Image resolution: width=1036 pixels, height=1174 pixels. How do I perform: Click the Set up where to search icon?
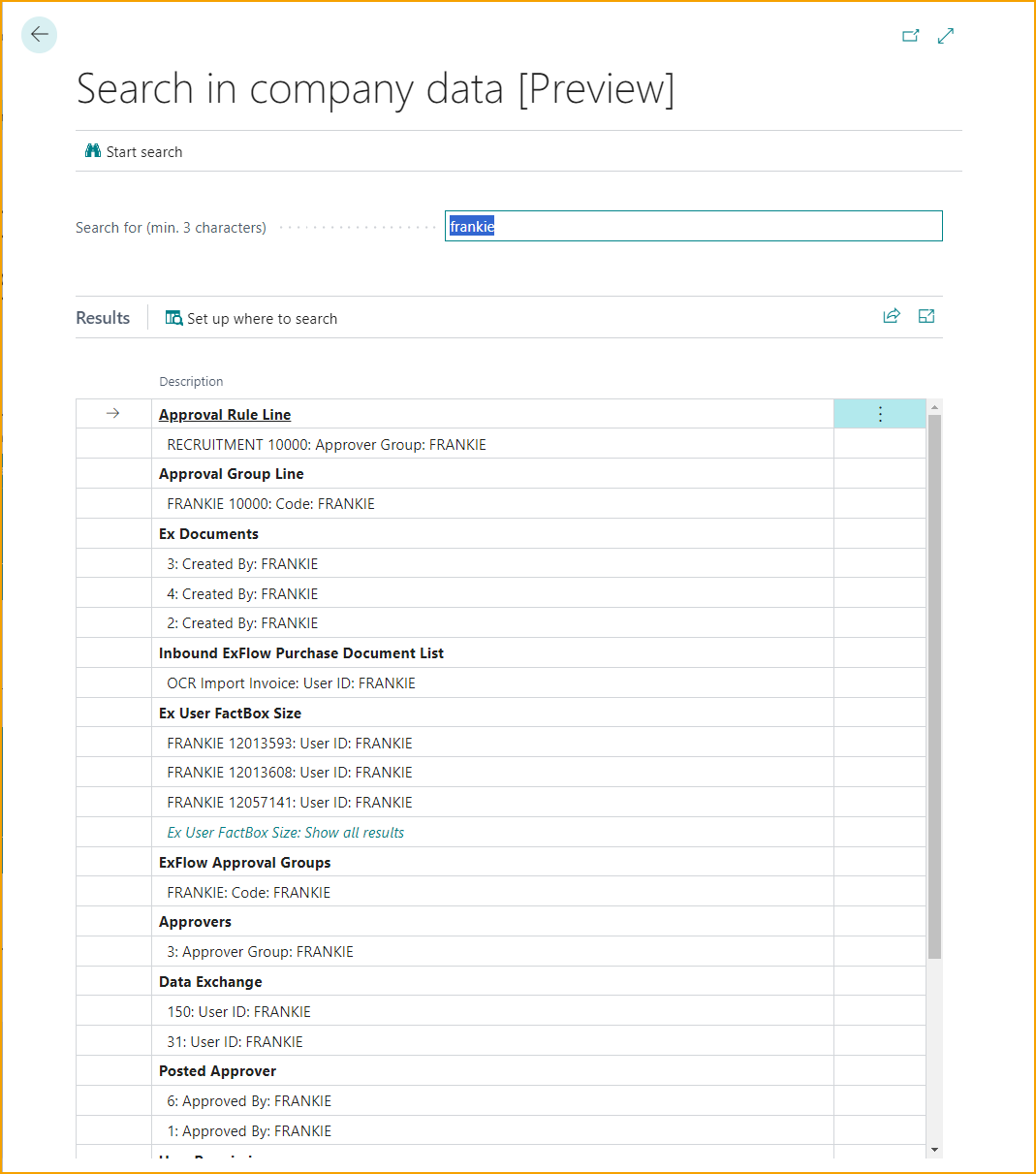[x=174, y=318]
